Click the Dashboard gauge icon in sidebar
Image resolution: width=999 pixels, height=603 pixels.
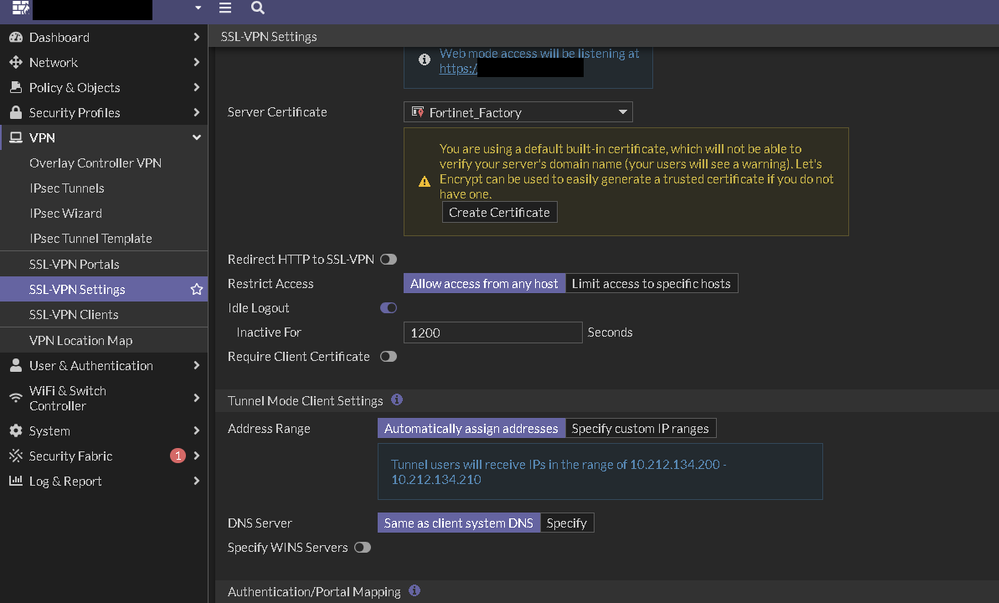coord(16,38)
